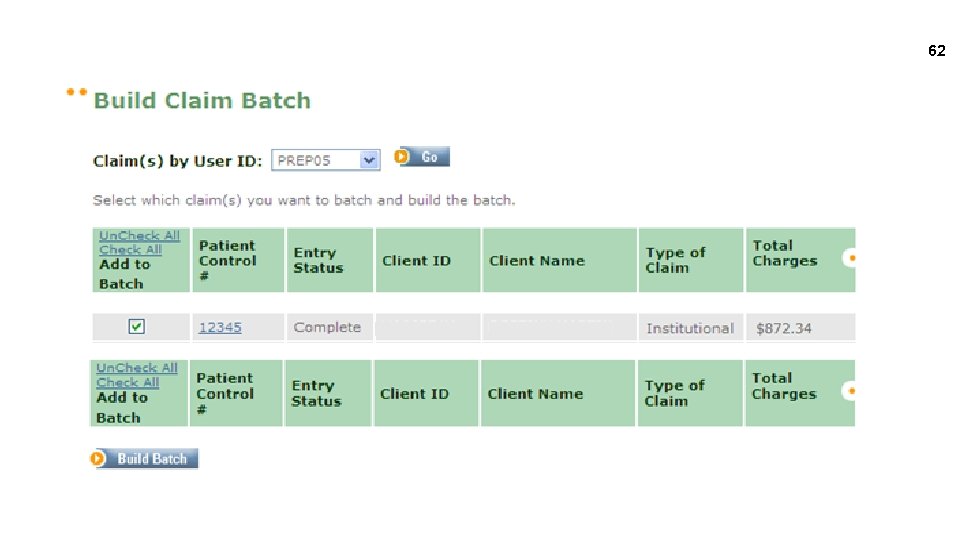
Task: Click the $872.34 total charges cell
Action: (x=784, y=328)
